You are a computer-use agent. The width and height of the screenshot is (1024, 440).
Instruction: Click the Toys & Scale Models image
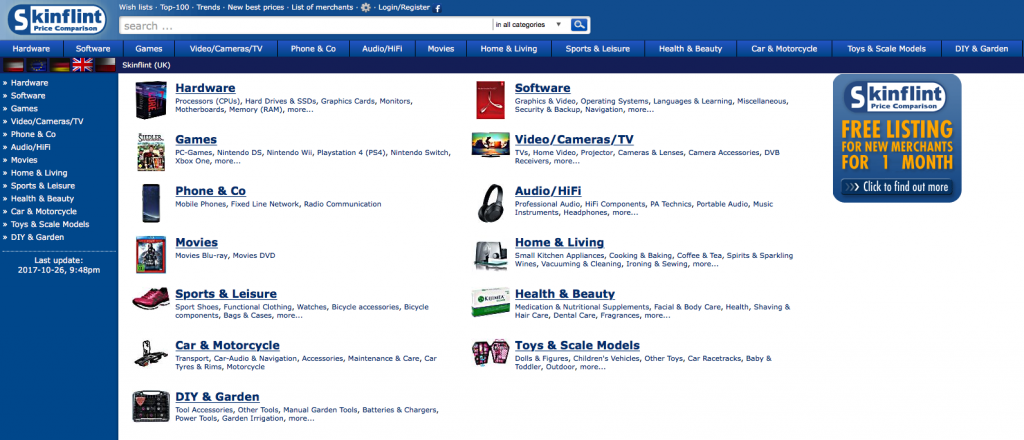[x=490, y=353]
